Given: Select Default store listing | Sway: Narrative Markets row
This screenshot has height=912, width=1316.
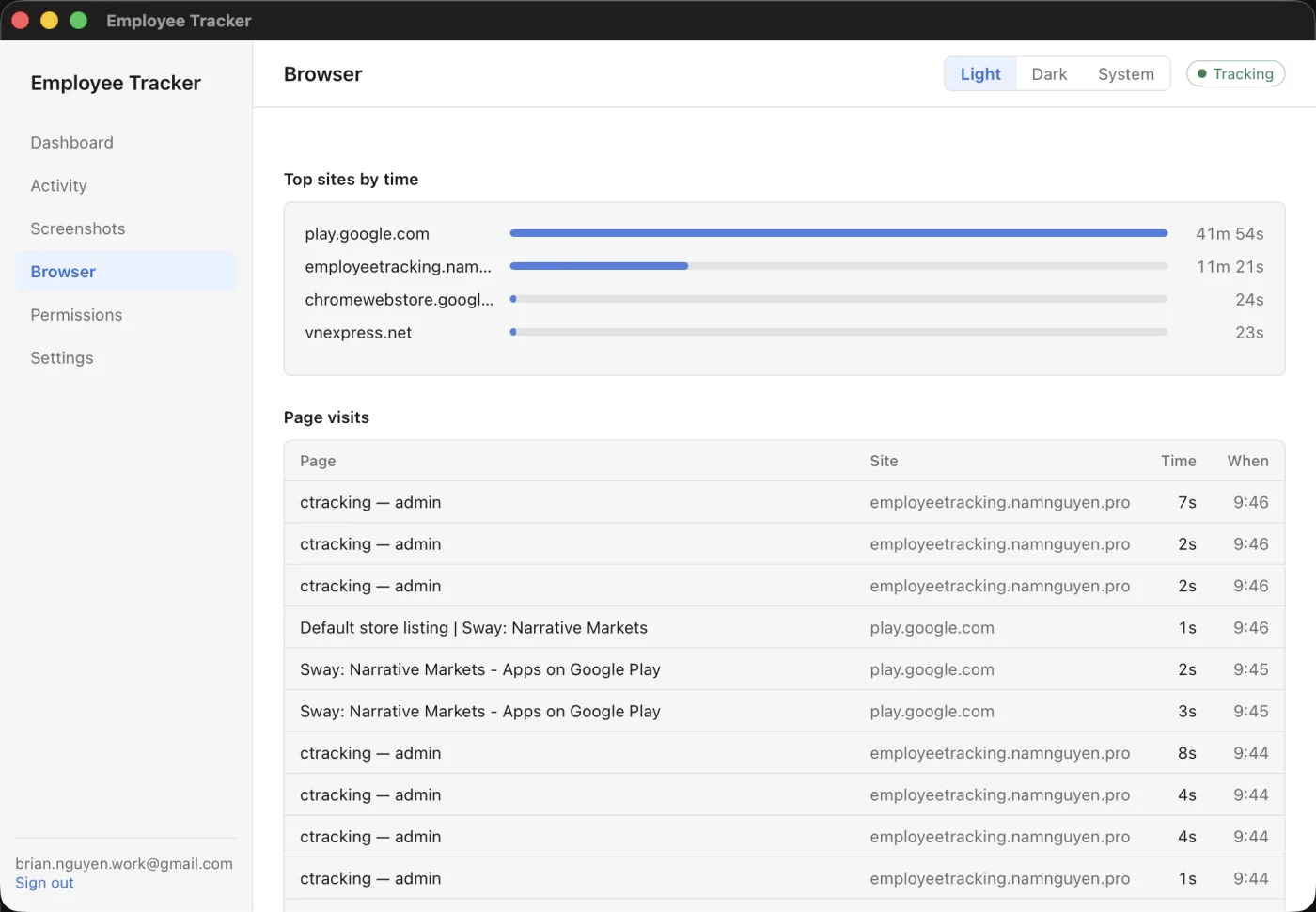Looking at the screenshot, I should (x=784, y=627).
